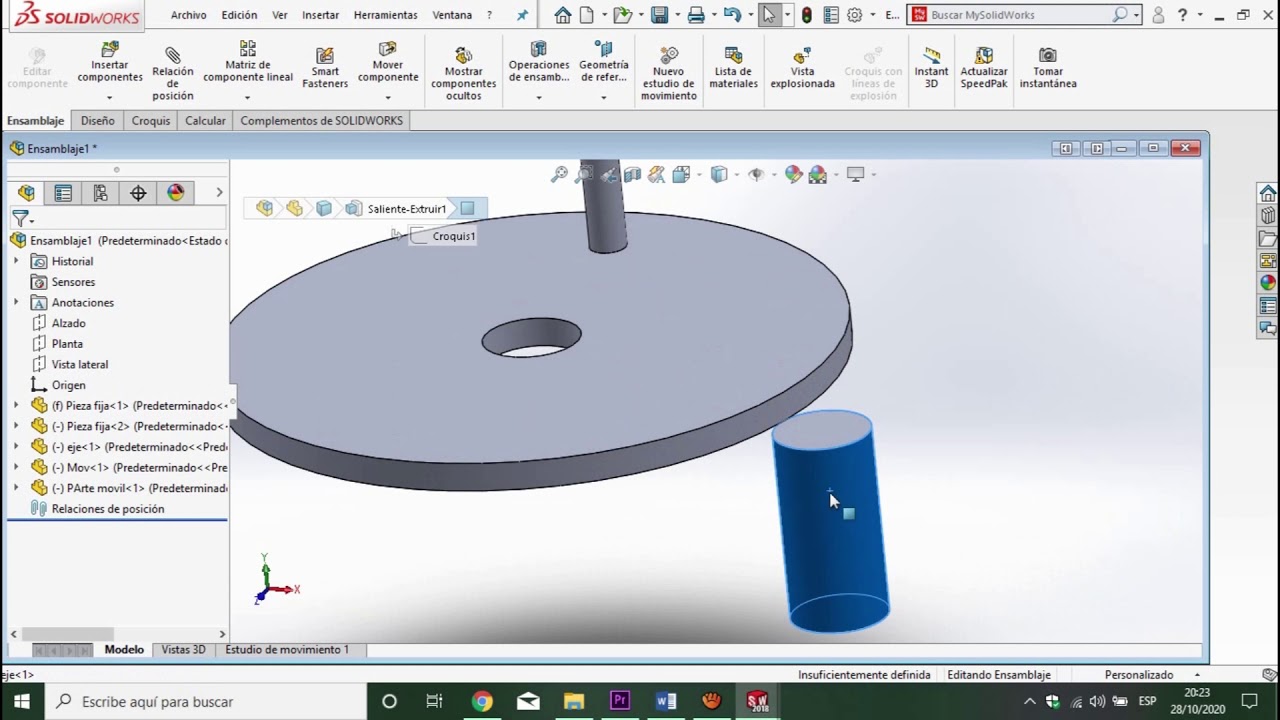Screen dimensions: 1280x720
Task: Open Lista de materiales
Action: click(x=733, y=68)
